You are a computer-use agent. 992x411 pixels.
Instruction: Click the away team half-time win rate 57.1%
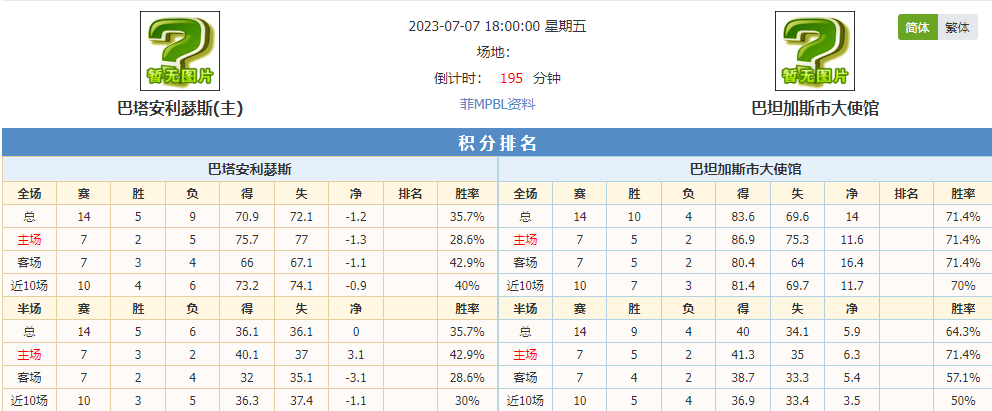click(963, 377)
